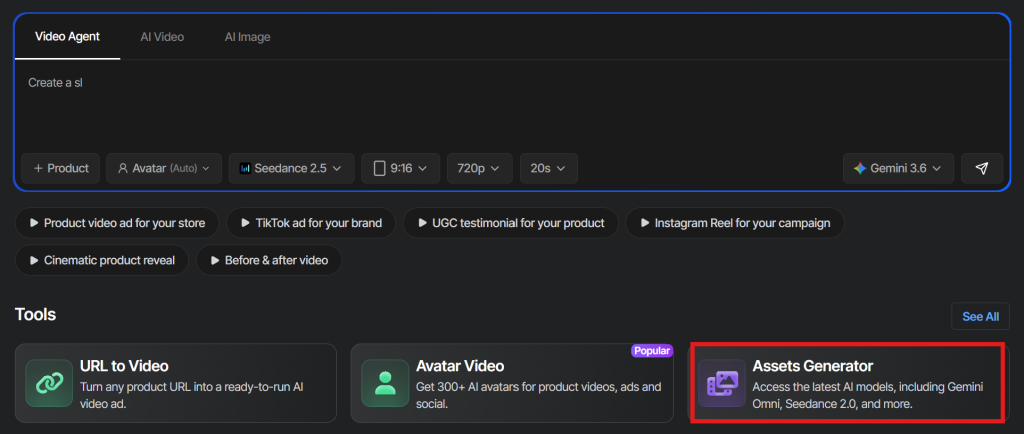The width and height of the screenshot is (1024, 434).
Task: Click play icon on Product video ad chip
Action: [x=34, y=223]
